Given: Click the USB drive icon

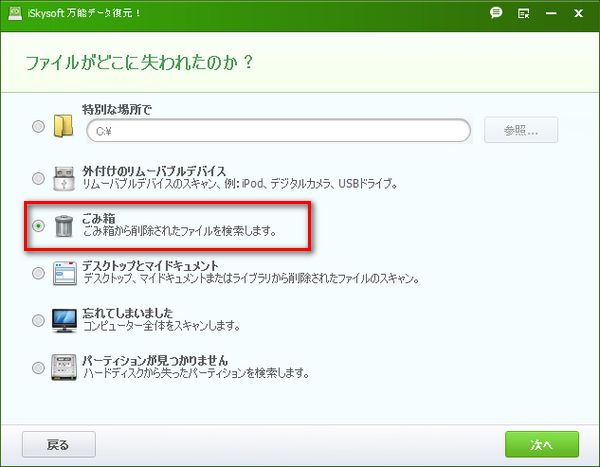Looking at the screenshot, I should 64,178.
